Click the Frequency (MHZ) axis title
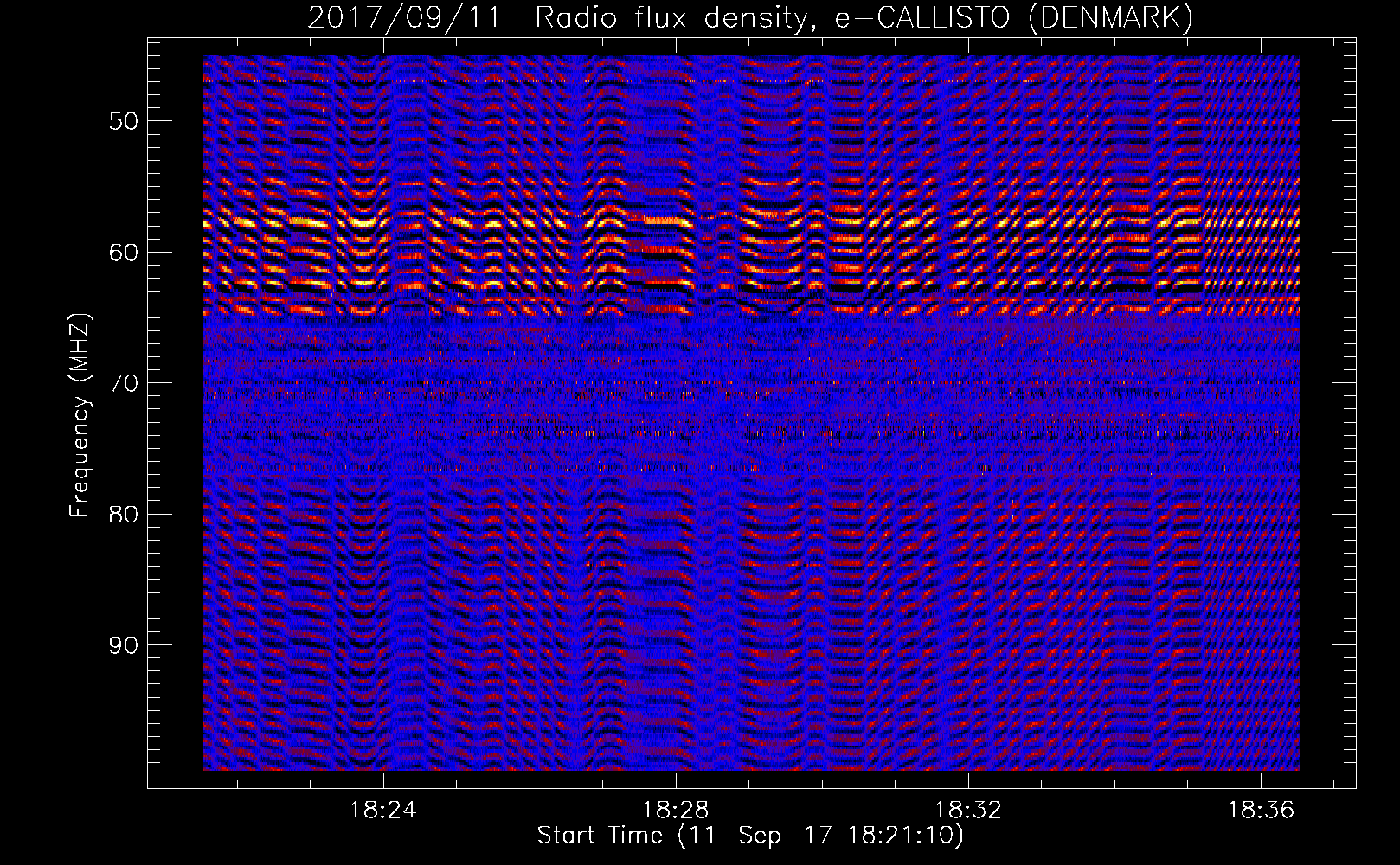 (x=80, y=414)
